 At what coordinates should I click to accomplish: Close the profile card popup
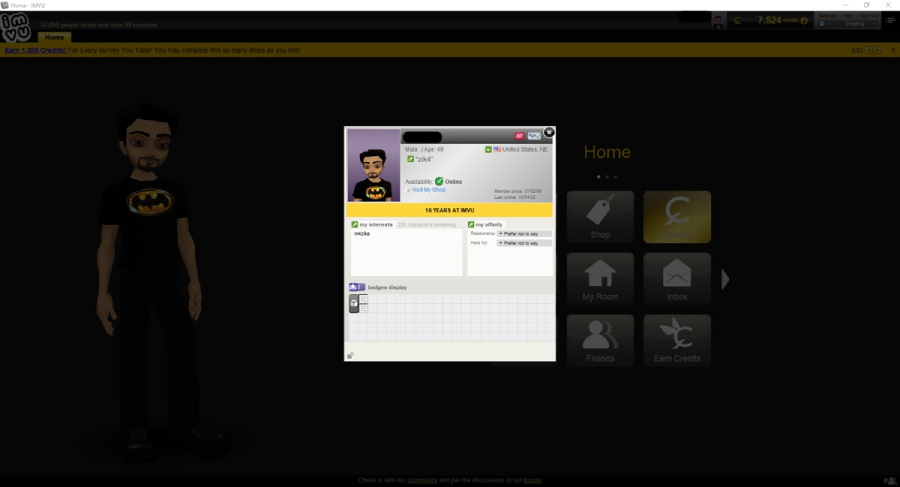[549, 133]
